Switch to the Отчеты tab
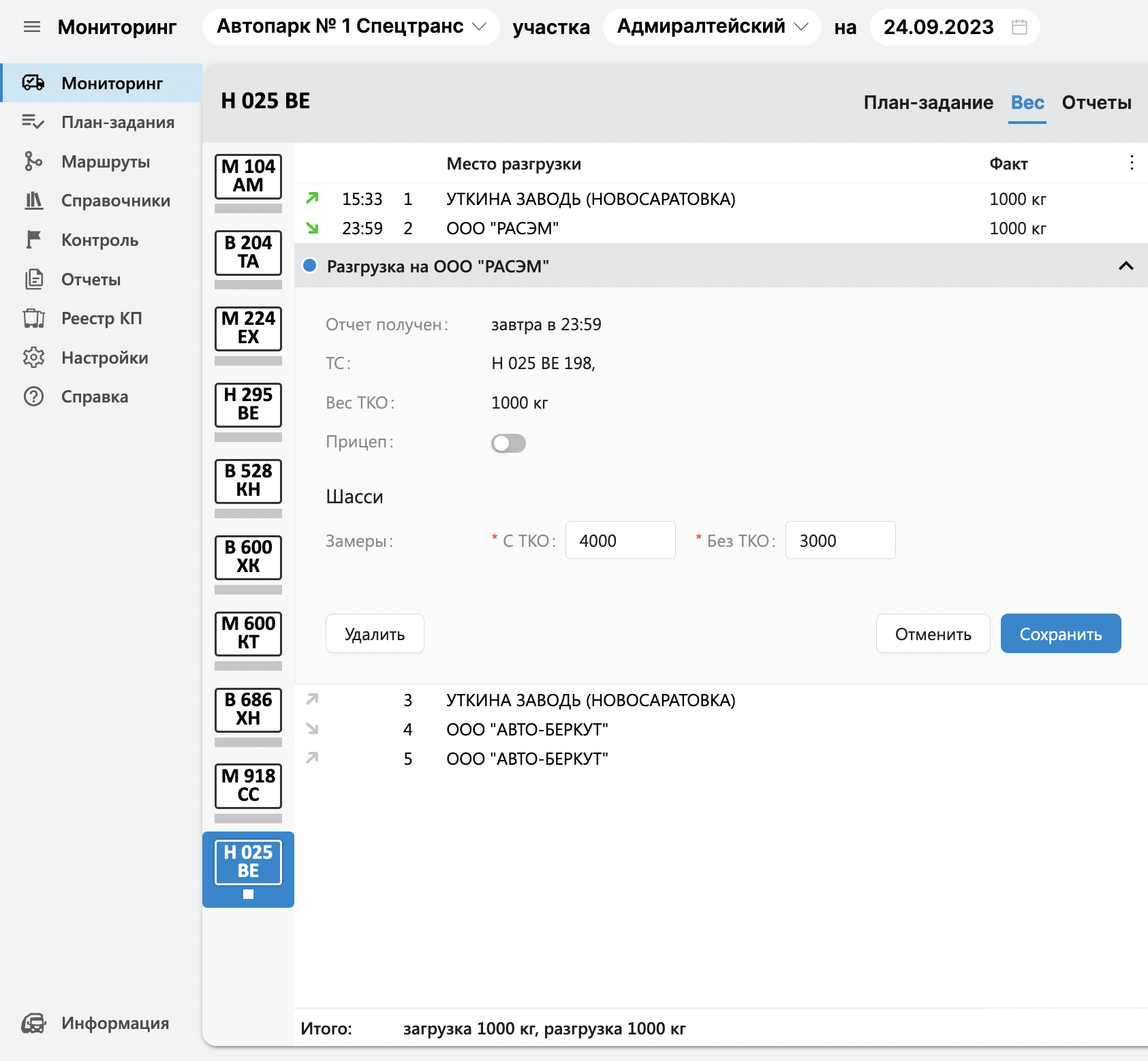Screen dimensions: 1148x1061 1096,102
